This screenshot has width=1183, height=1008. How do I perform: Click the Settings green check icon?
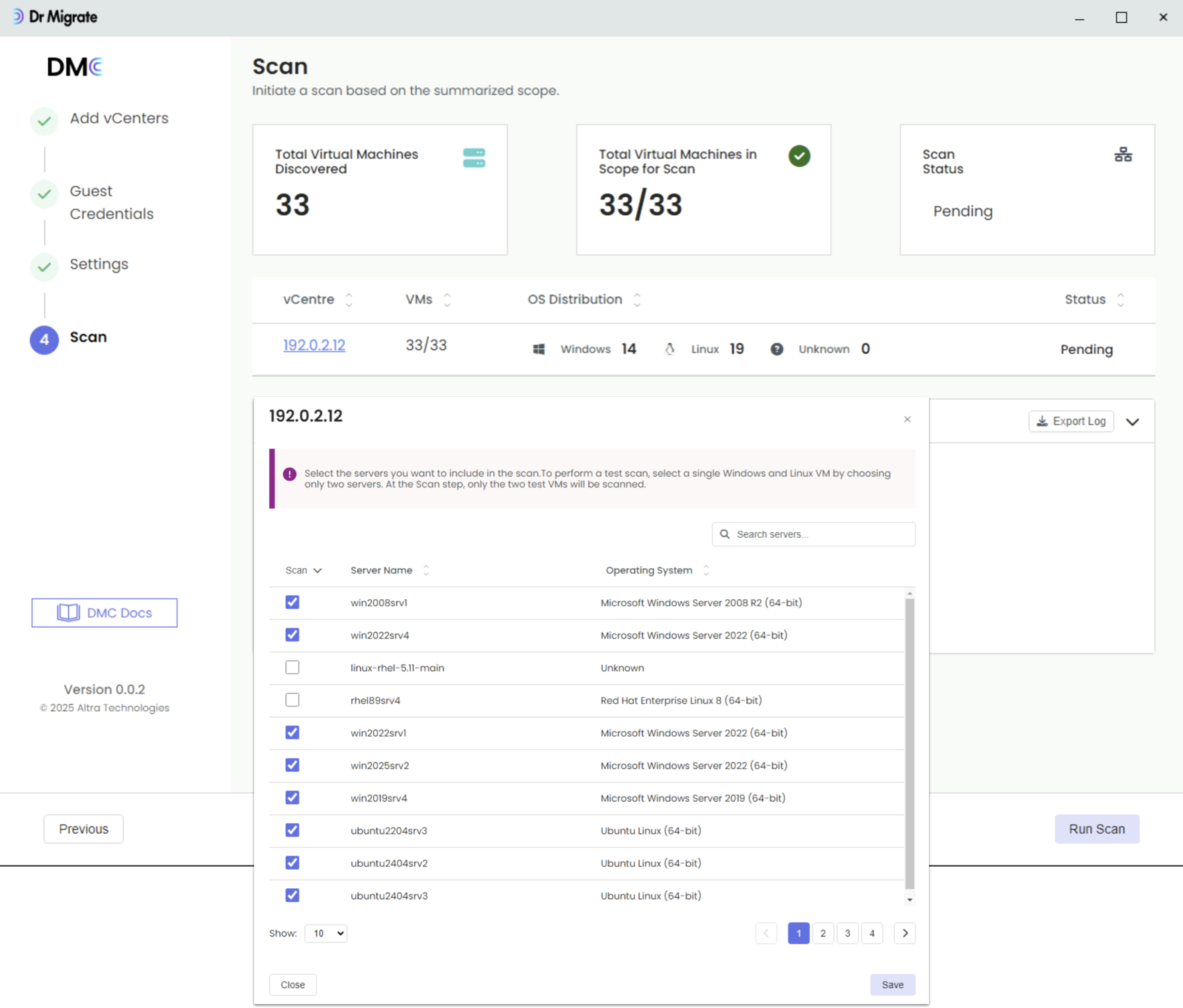point(44,267)
